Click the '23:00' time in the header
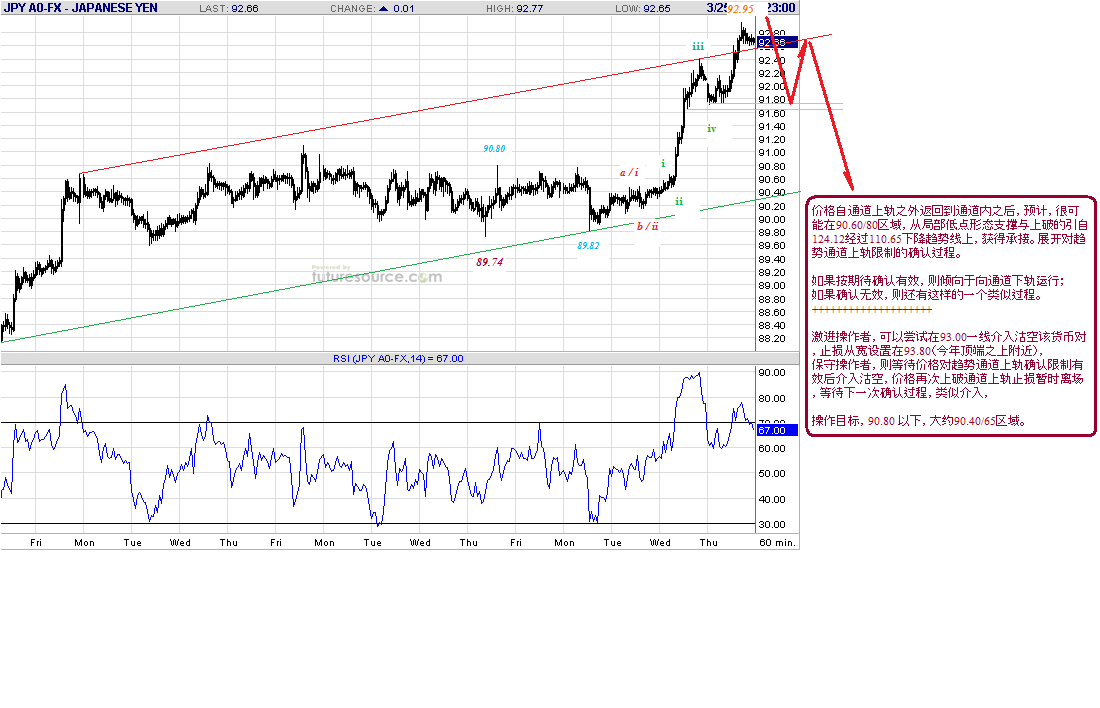The image size is (1100, 708). coord(780,8)
